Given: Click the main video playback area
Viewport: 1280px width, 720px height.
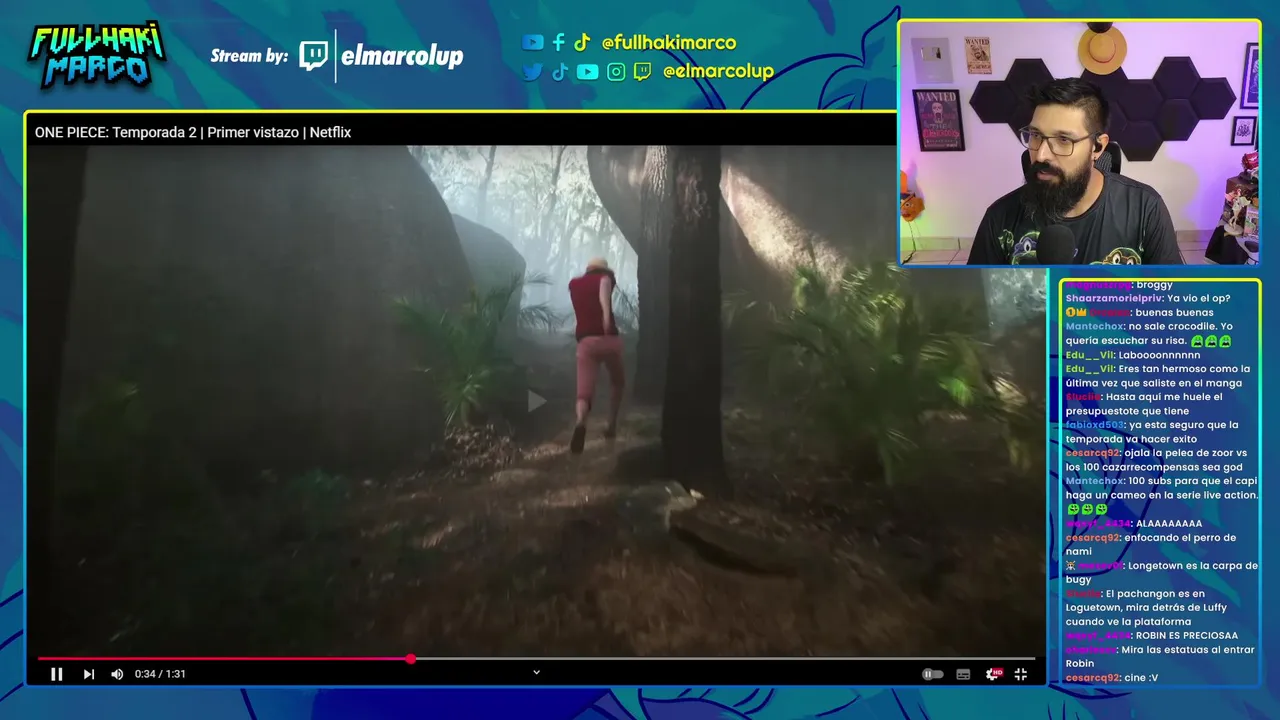Looking at the screenshot, I should tap(536, 400).
